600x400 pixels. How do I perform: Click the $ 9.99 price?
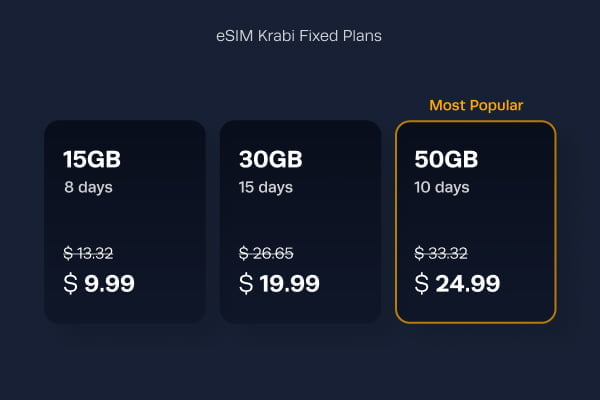(99, 284)
